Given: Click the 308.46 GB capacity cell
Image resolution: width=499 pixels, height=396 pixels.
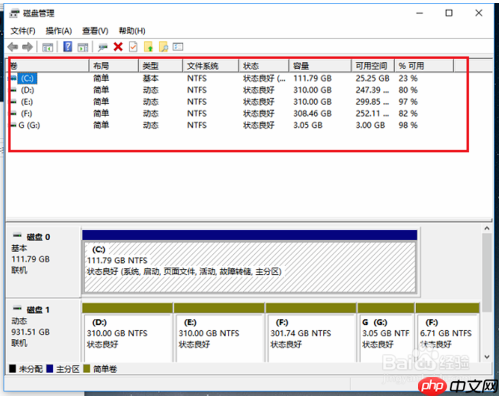Looking at the screenshot, I should (x=312, y=114).
